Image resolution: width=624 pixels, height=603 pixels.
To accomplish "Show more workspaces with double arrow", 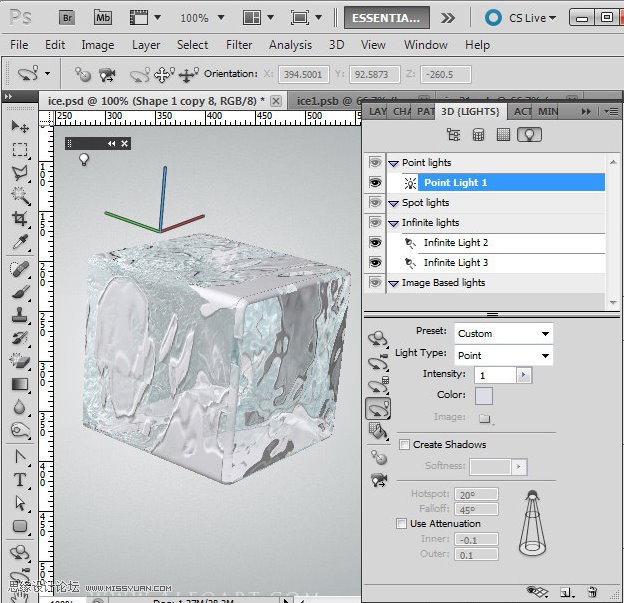I will (x=447, y=18).
